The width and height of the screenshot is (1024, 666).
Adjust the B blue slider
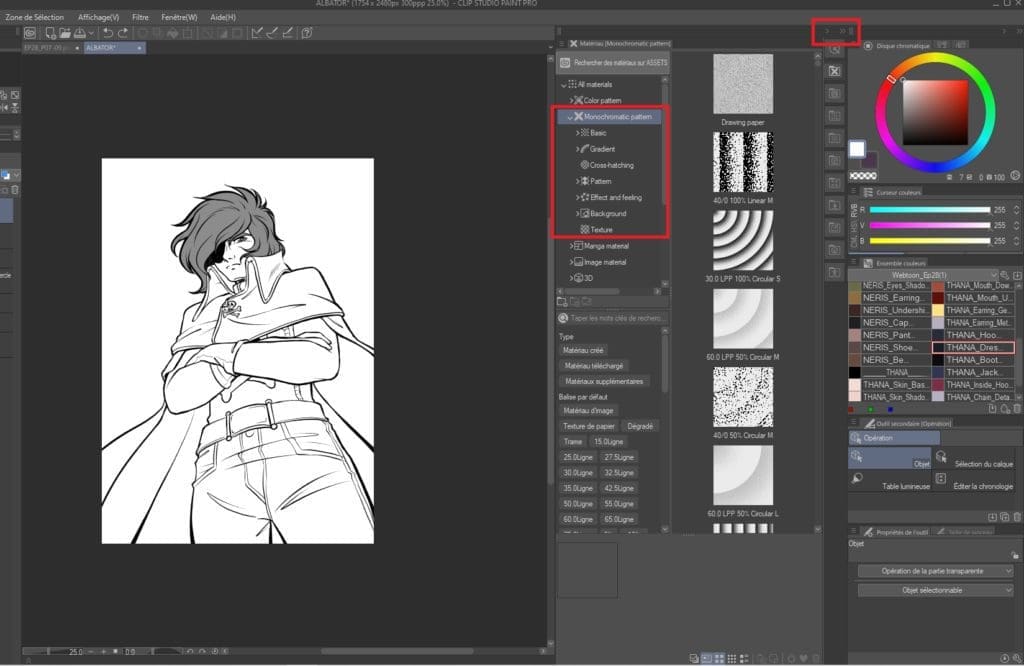click(x=930, y=241)
